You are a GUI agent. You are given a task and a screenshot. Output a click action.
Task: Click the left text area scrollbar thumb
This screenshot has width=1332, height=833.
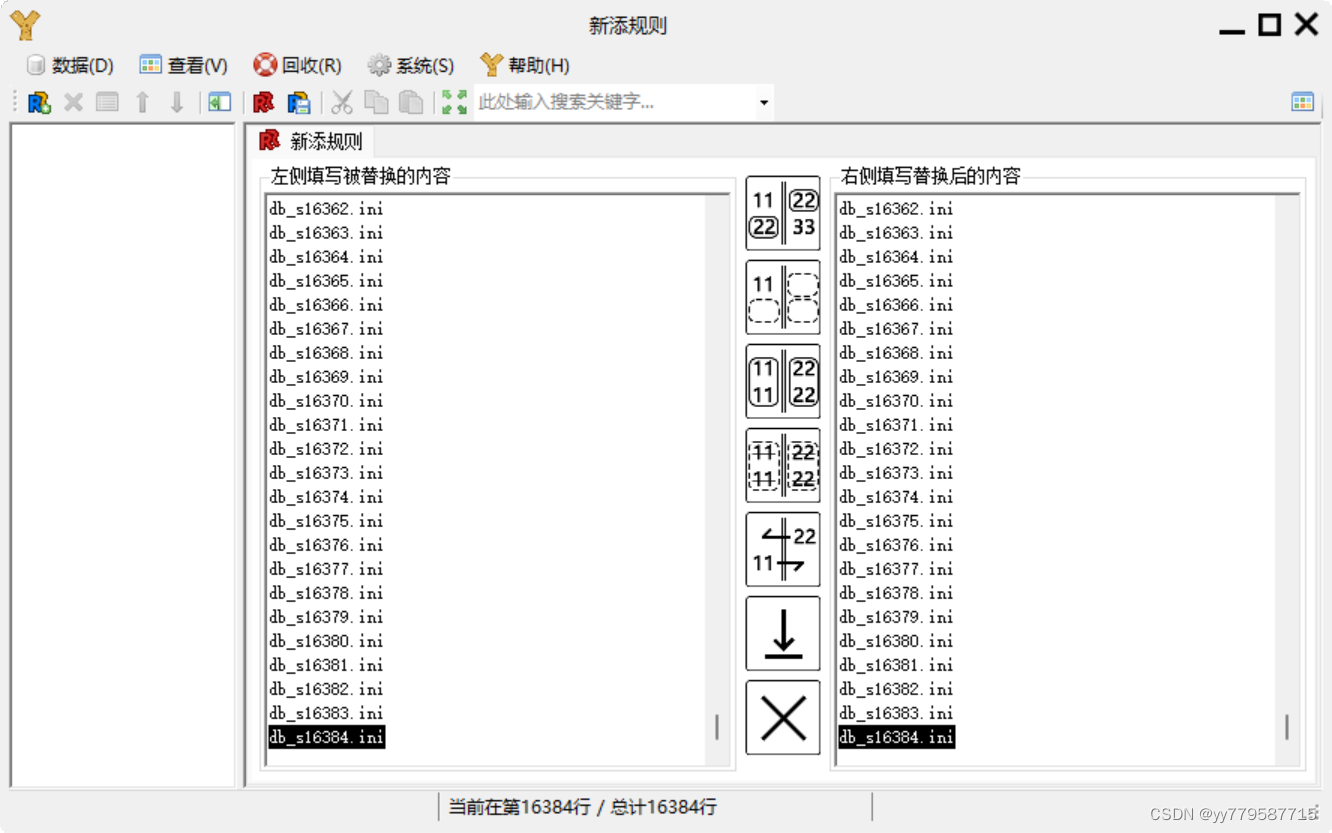pos(716,727)
